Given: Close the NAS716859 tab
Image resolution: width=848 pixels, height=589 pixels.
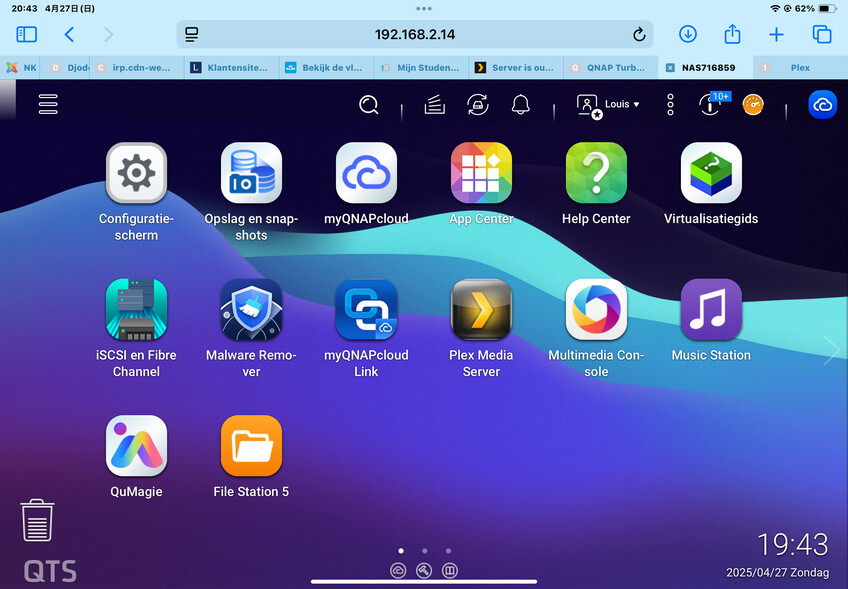Looking at the screenshot, I should coord(670,68).
